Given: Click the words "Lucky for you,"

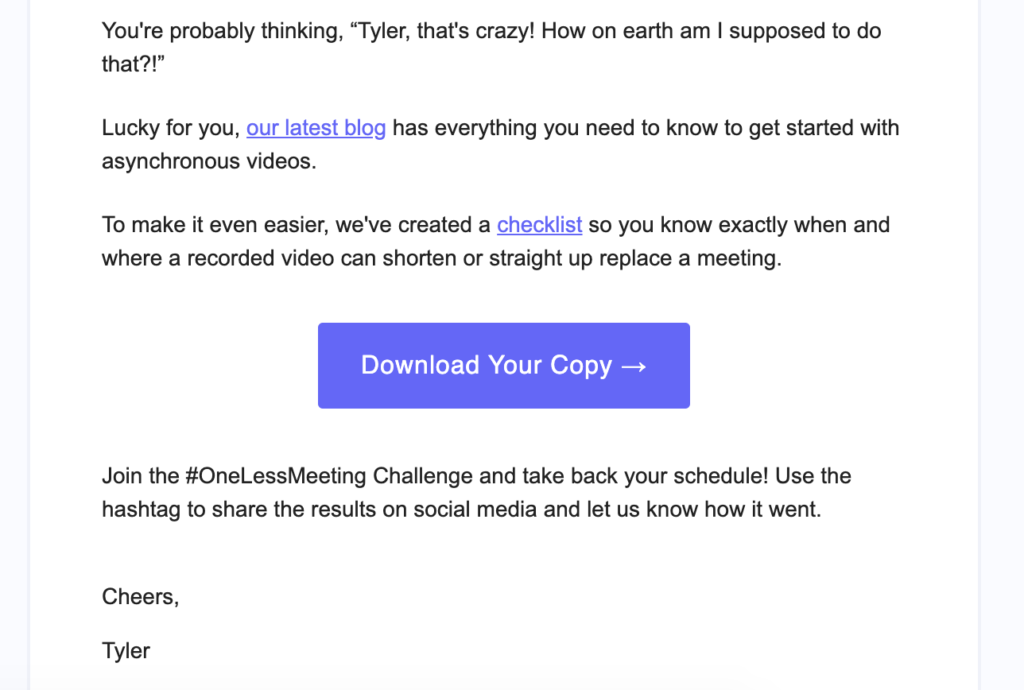Looking at the screenshot, I should point(171,128).
